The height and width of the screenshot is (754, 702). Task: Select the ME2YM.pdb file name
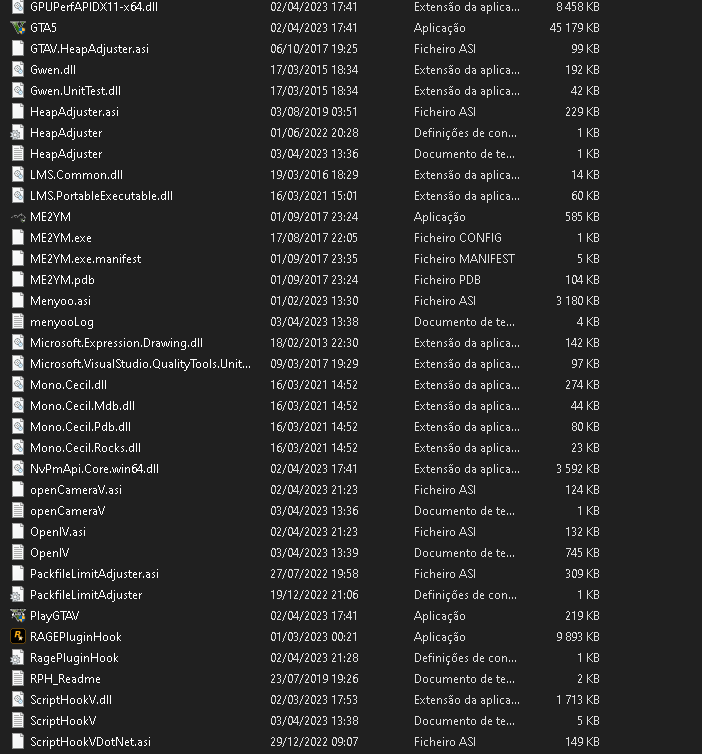tap(62, 279)
